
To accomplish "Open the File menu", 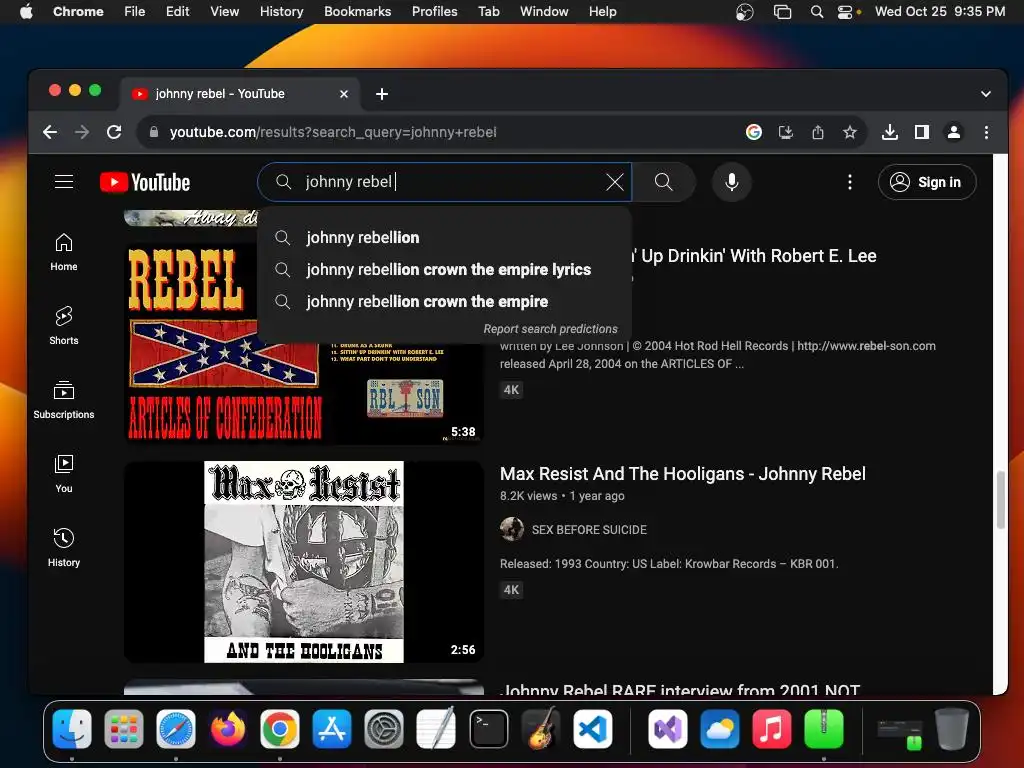I will click(x=135, y=11).
